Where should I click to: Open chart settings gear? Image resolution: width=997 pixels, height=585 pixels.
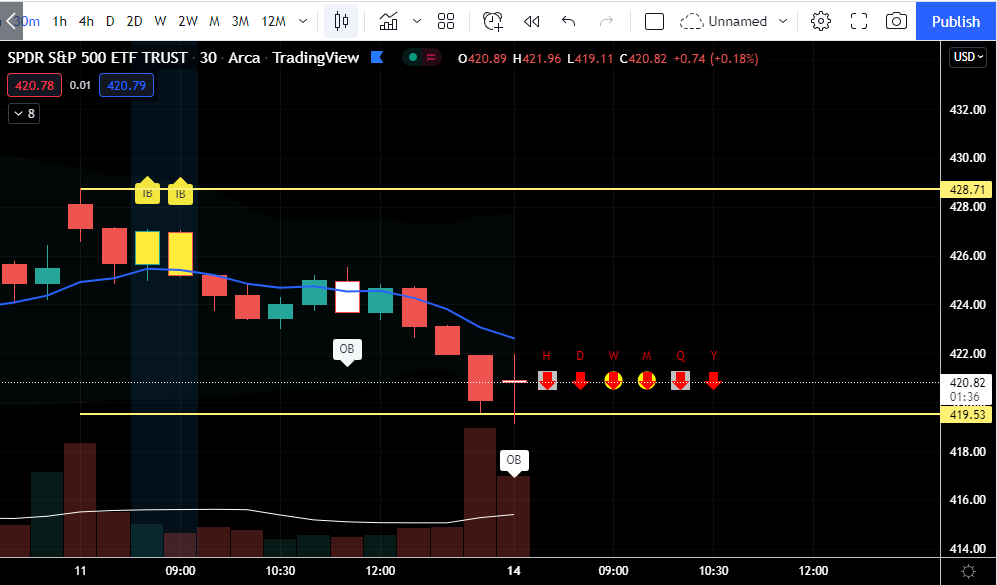click(x=821, y=21)
